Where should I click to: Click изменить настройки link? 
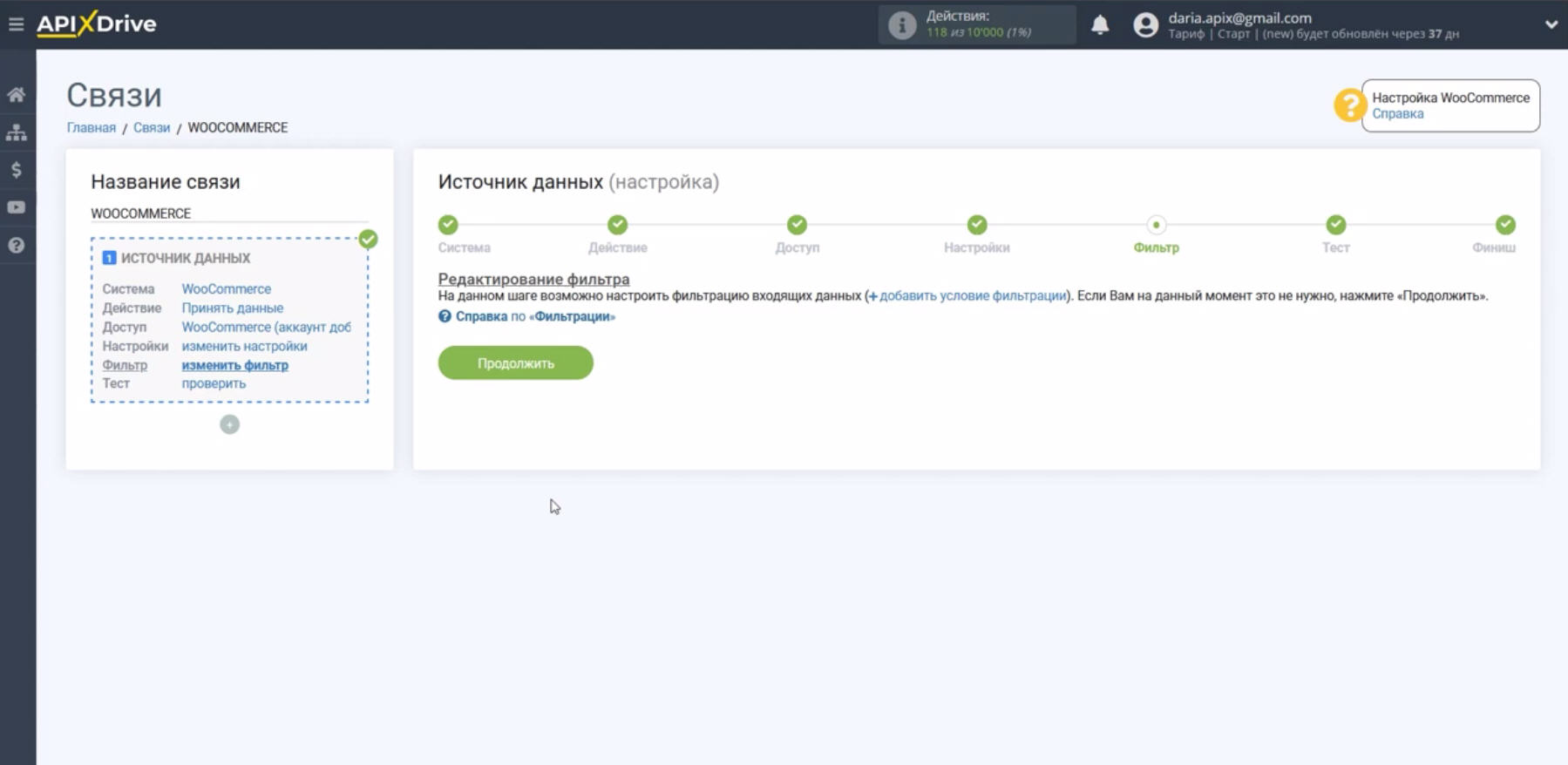(x=244, y=346)
